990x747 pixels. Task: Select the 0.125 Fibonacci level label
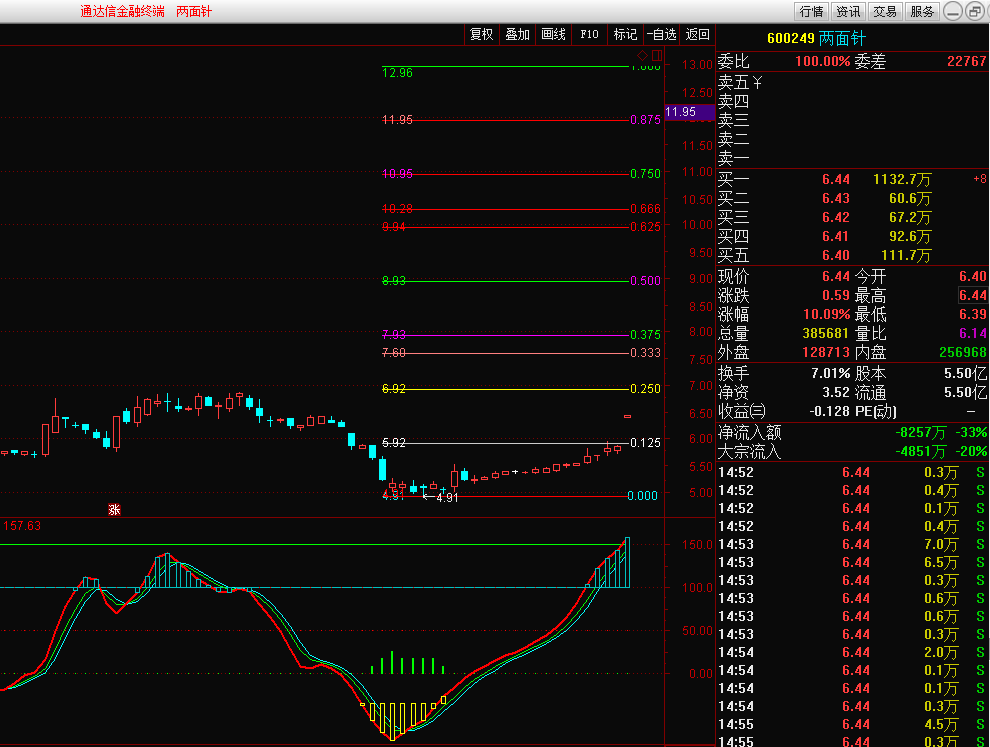[x=645, y=443]
